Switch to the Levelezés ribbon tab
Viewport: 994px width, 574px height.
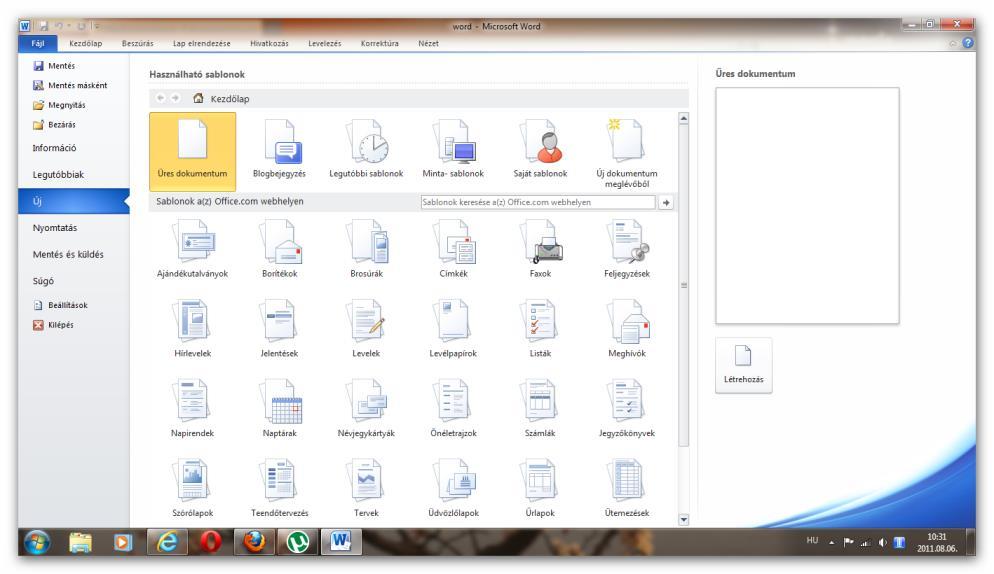pyautogui.click(x=325, y=43)
